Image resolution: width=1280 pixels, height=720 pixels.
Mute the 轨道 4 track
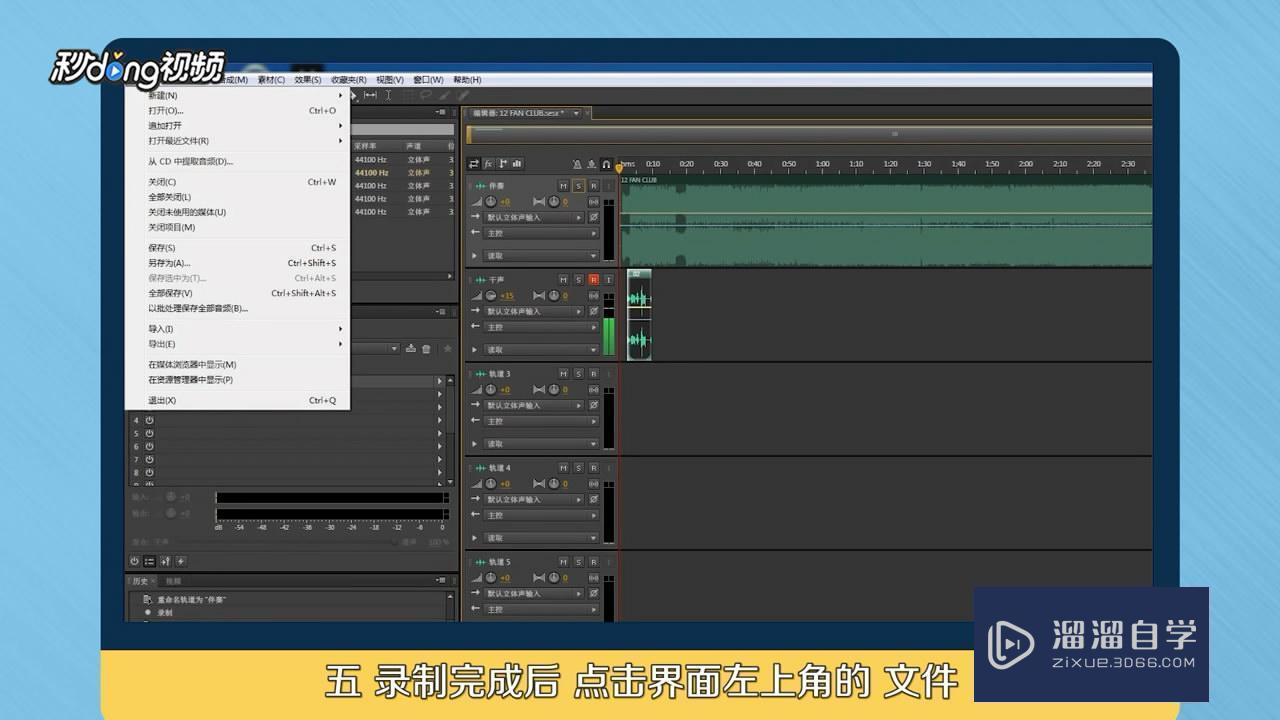coord(563,468)
